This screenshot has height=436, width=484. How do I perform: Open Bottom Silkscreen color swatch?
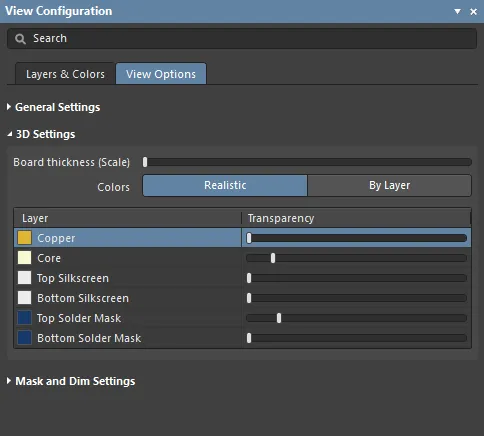[x=24, y=298]
